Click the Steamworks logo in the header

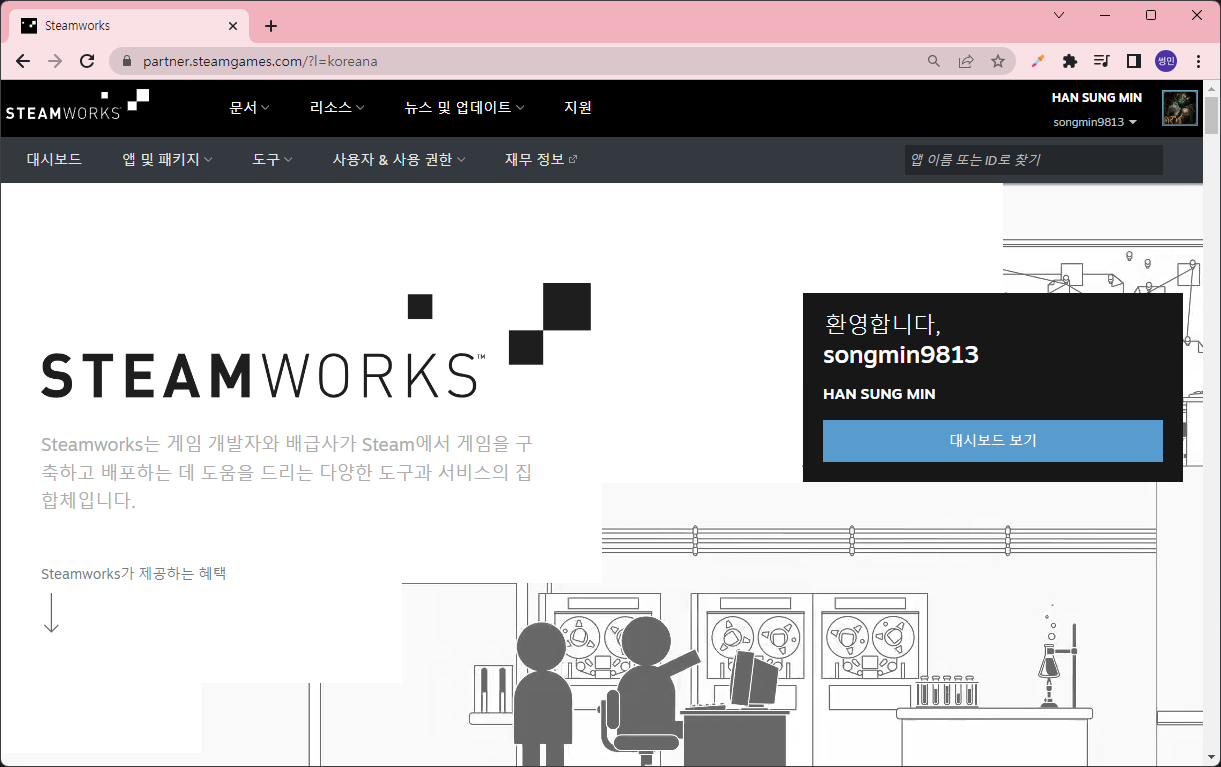coord(77,105)
